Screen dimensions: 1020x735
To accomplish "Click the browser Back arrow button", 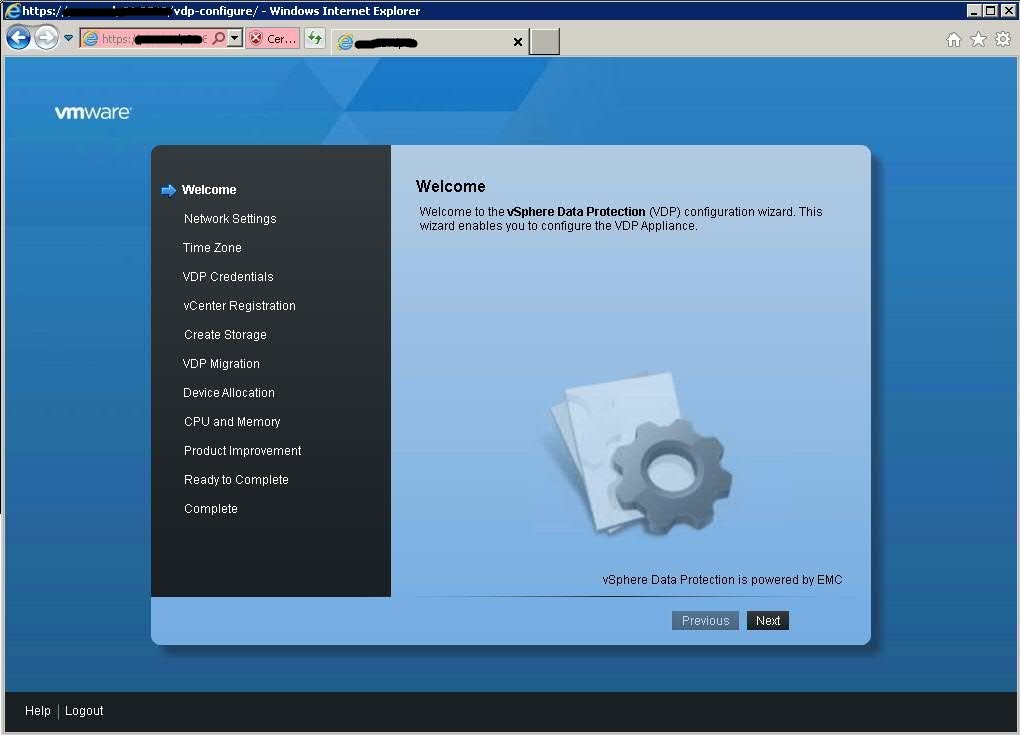I will point(18,38).
